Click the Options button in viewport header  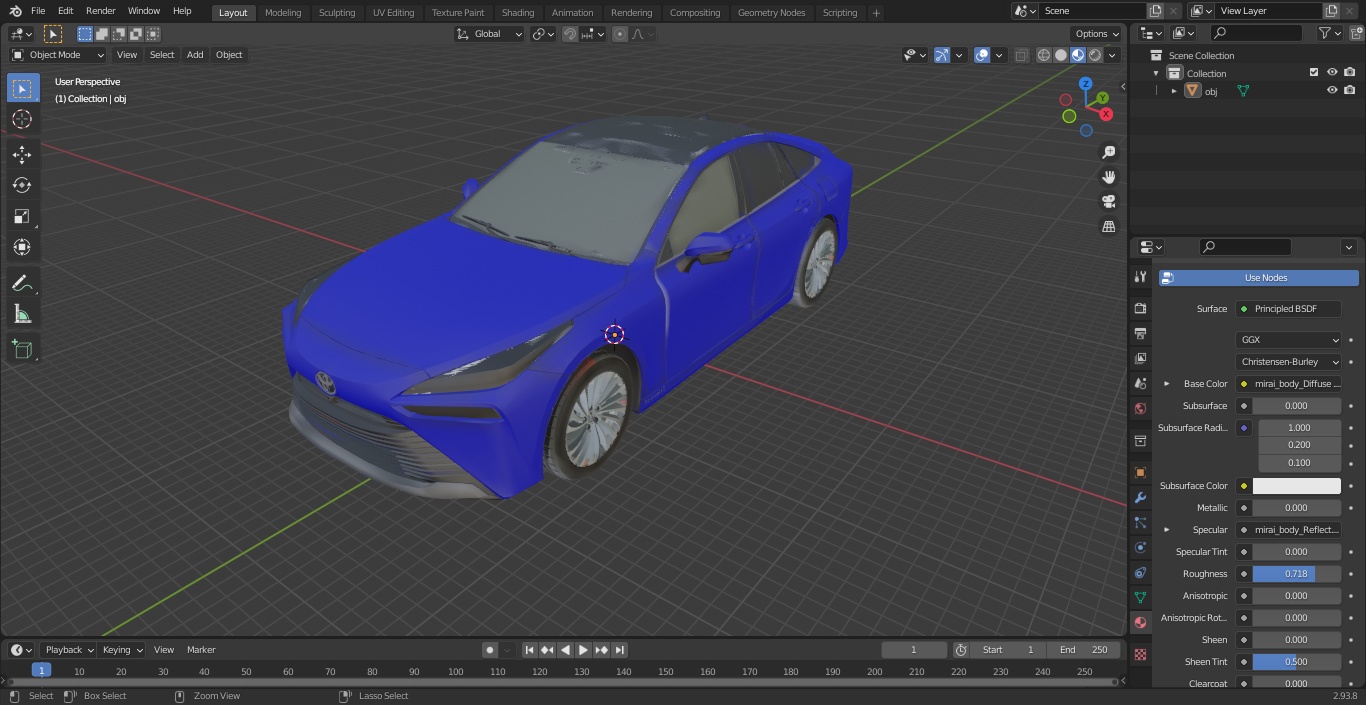[x=1097, y=34]
